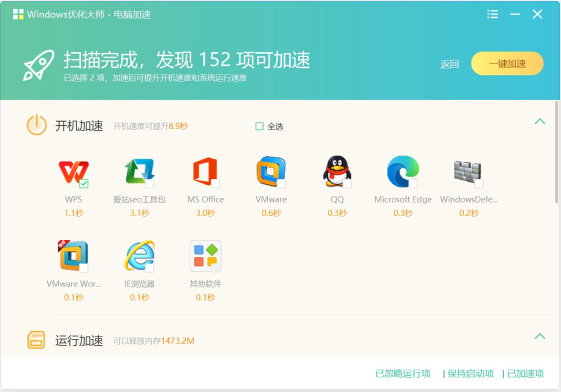This screenshot has width=561, height=392.
Task: Click the 3.1秒 value under 爱站seo工具包
Action: [140, 213]
